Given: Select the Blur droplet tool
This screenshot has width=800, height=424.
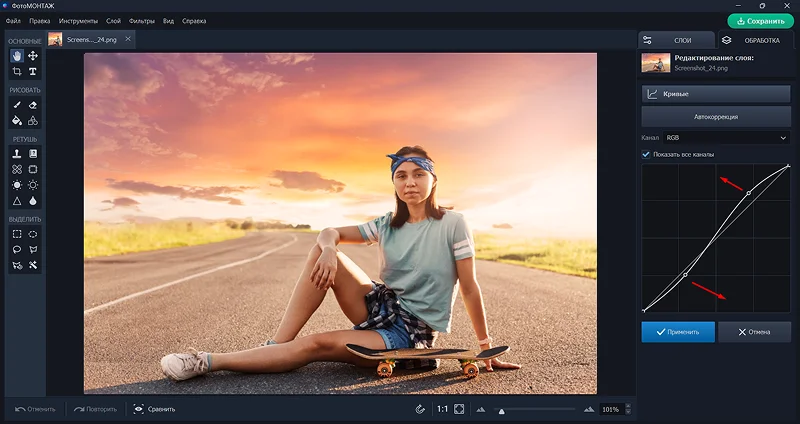Looking at the screenshot, I should (x=33, y=201).
